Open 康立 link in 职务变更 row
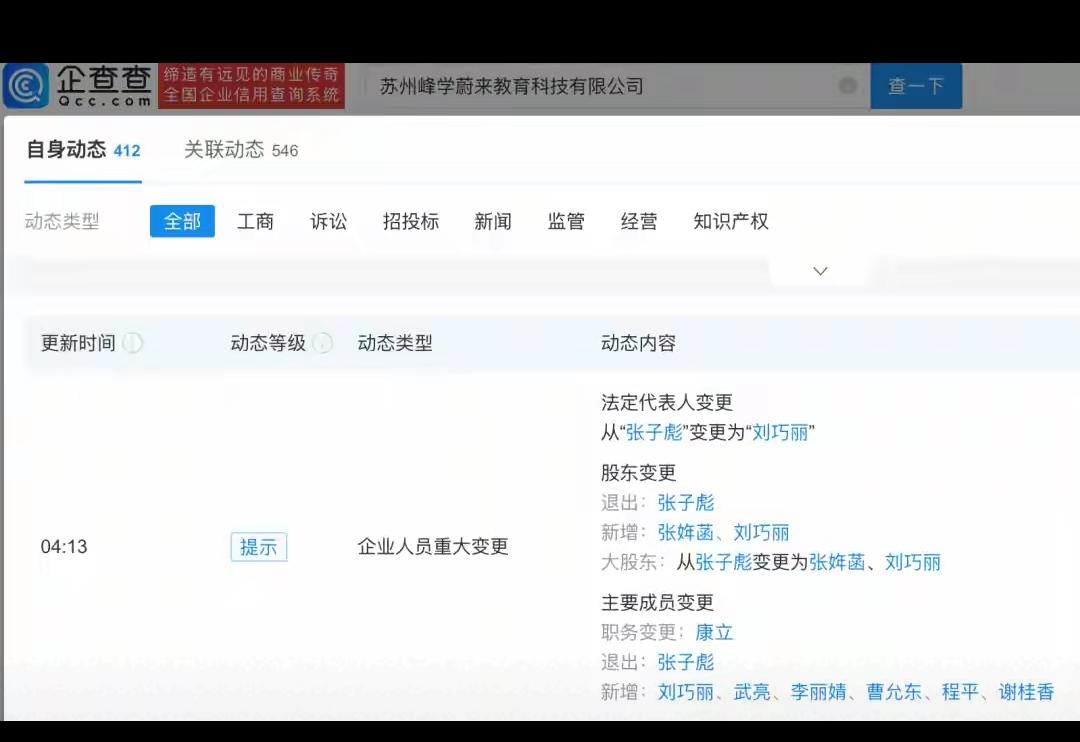This screenshot has width=1080, height=742. coord(714,632)
